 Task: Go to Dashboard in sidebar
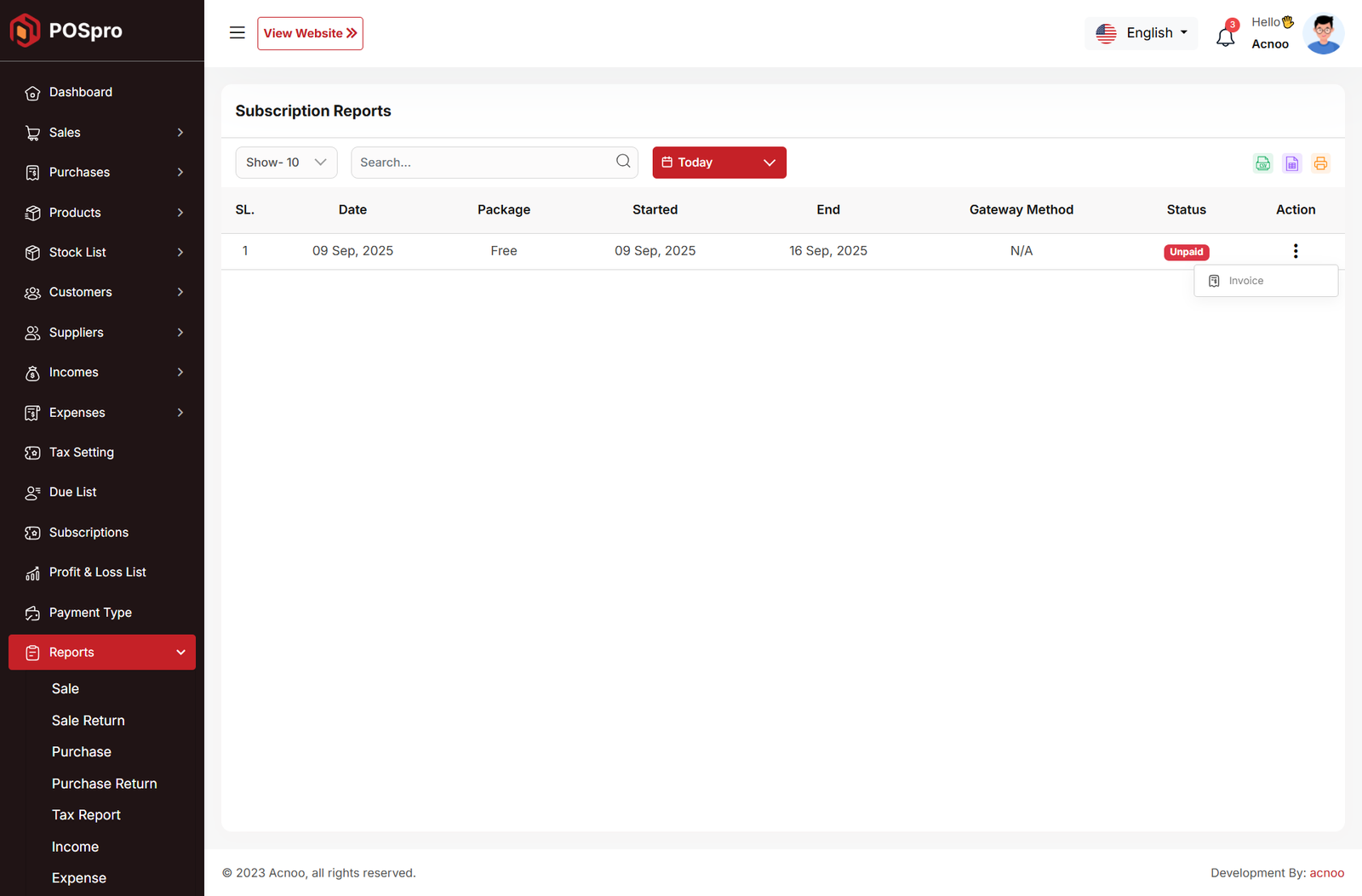[x=81, y=93]
